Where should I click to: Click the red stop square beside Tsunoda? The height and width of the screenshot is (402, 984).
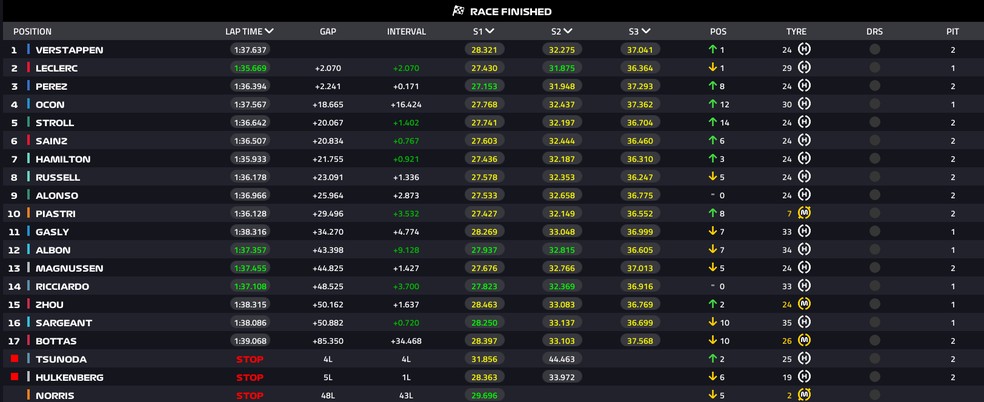[14, 359]
